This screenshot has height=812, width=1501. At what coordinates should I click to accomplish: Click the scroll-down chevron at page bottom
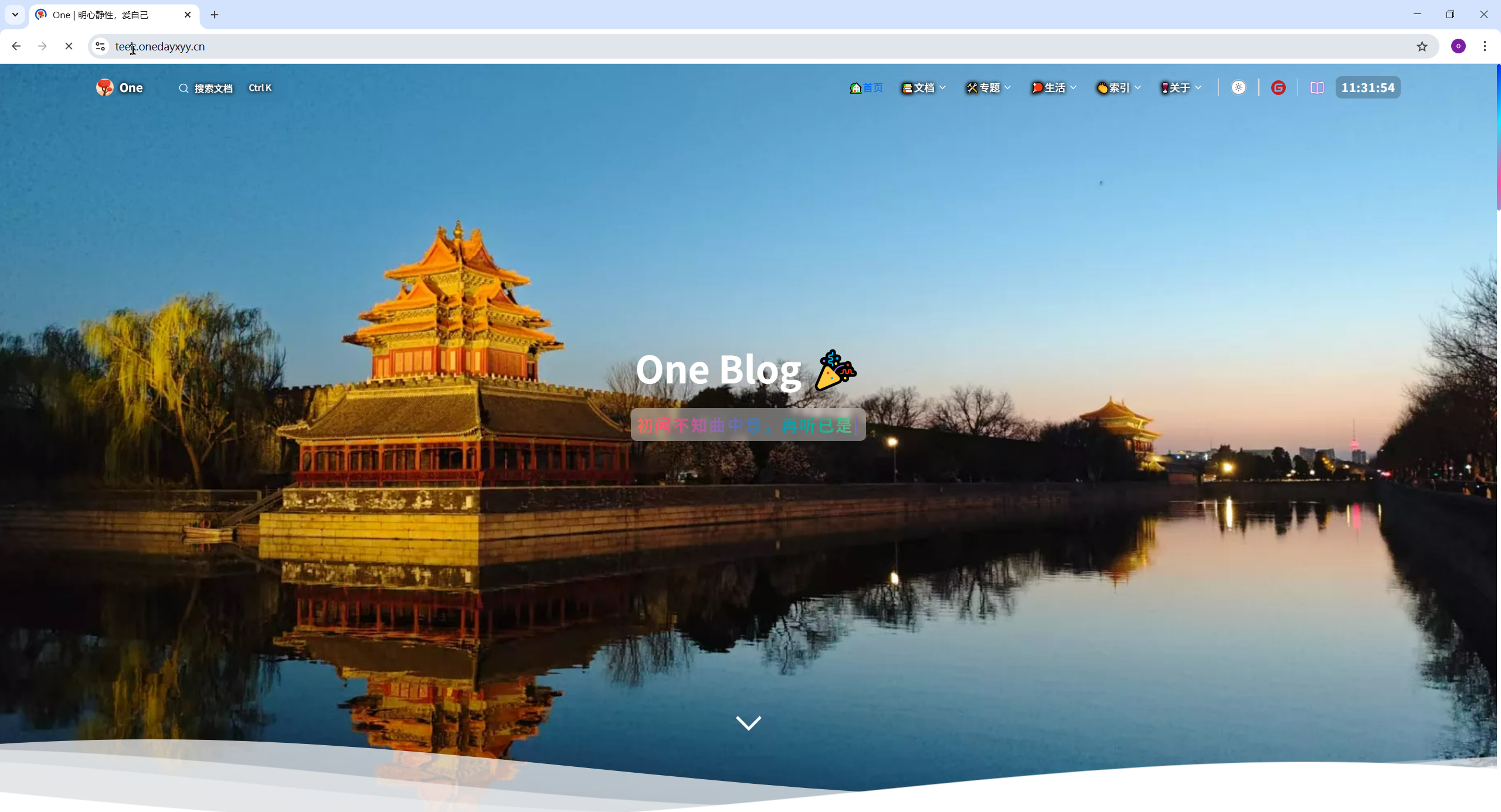(x=749, y=723)
